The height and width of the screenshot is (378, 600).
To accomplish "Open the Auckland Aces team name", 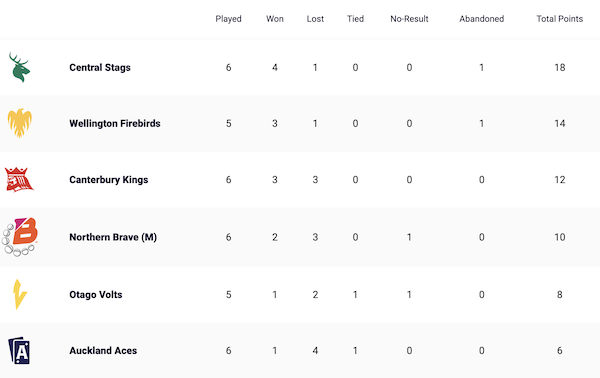I will [103, 350].
